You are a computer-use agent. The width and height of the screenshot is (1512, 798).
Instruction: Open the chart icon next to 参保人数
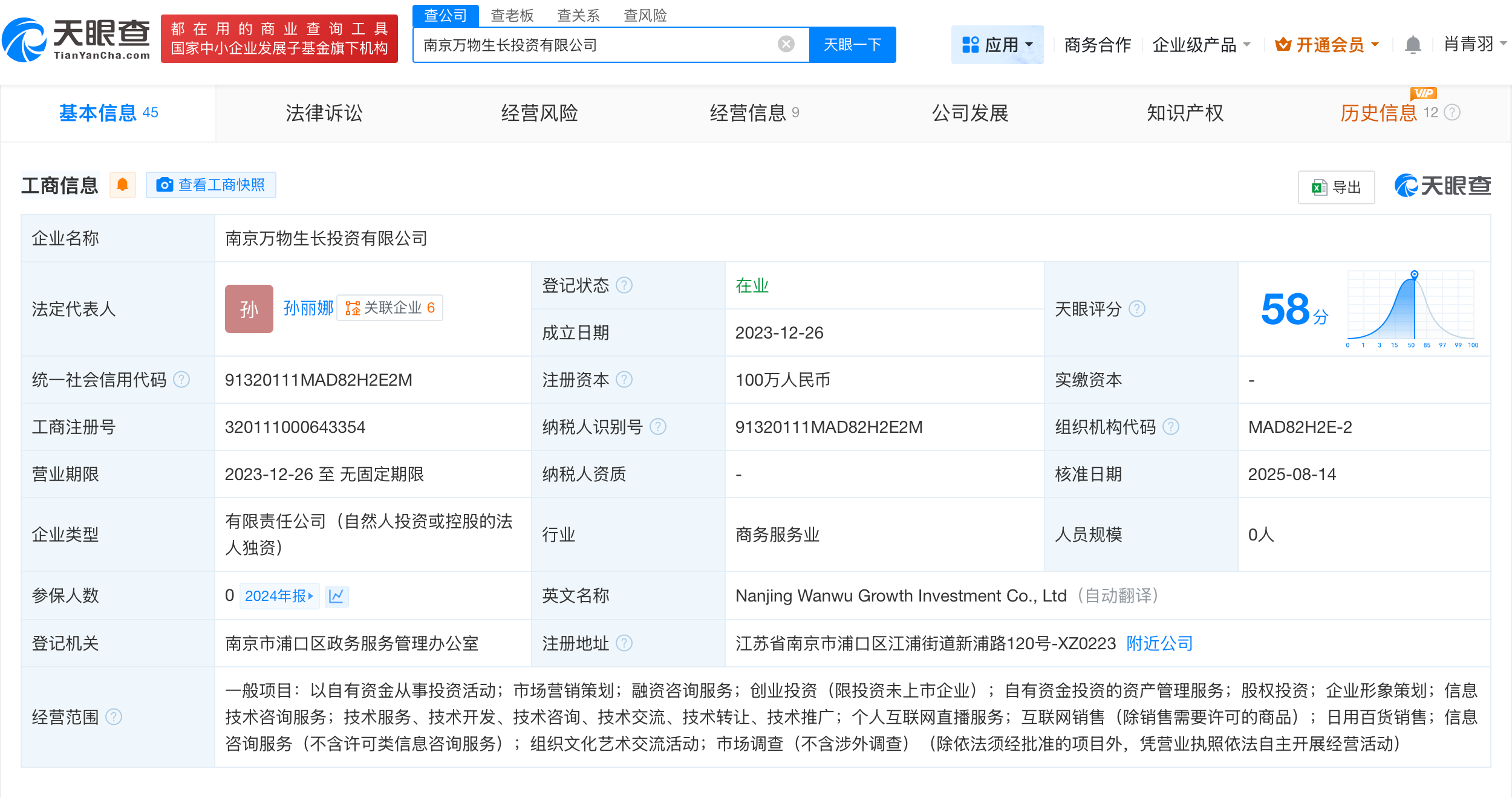click(x=337, y=596)
